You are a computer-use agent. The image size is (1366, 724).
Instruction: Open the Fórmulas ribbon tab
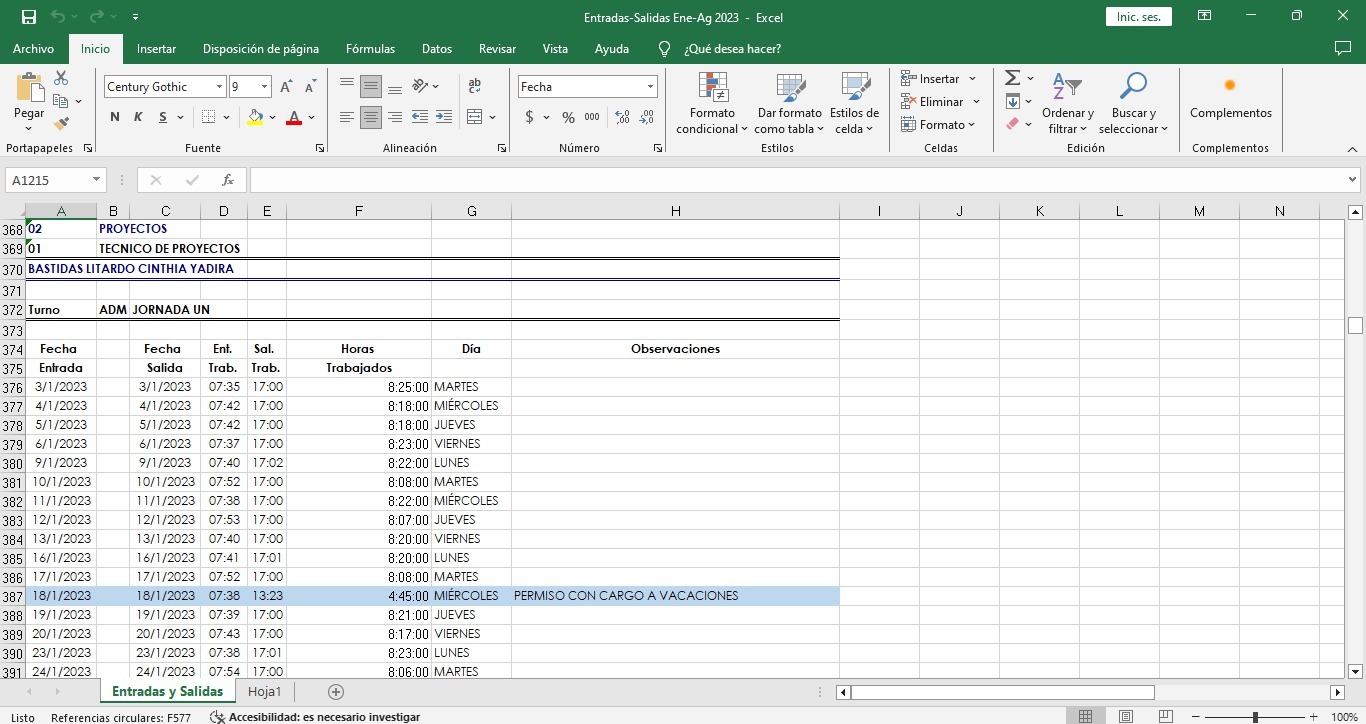pyautogui.click(x=370, y=49)
